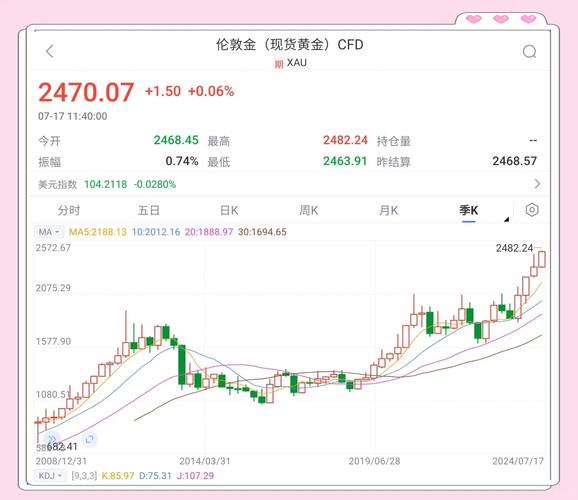Switch to the 周K tab
Viewport: 578px width, 500px height.
point(309,210)
